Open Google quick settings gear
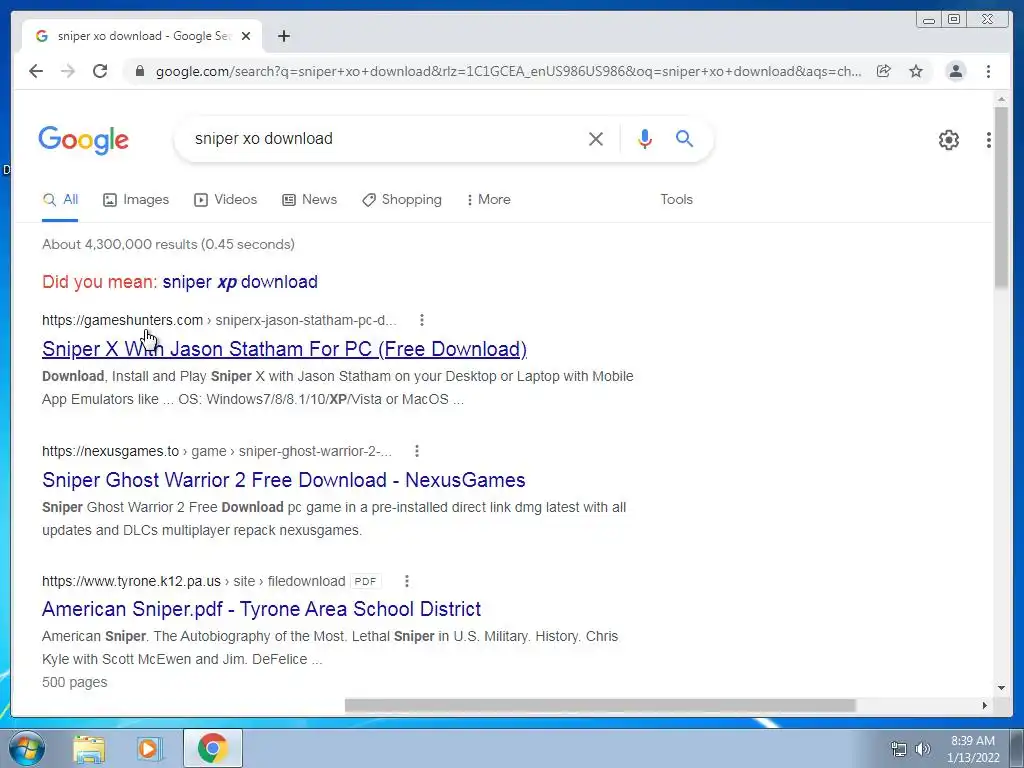 pyautogui.click(x=949, y=140)
